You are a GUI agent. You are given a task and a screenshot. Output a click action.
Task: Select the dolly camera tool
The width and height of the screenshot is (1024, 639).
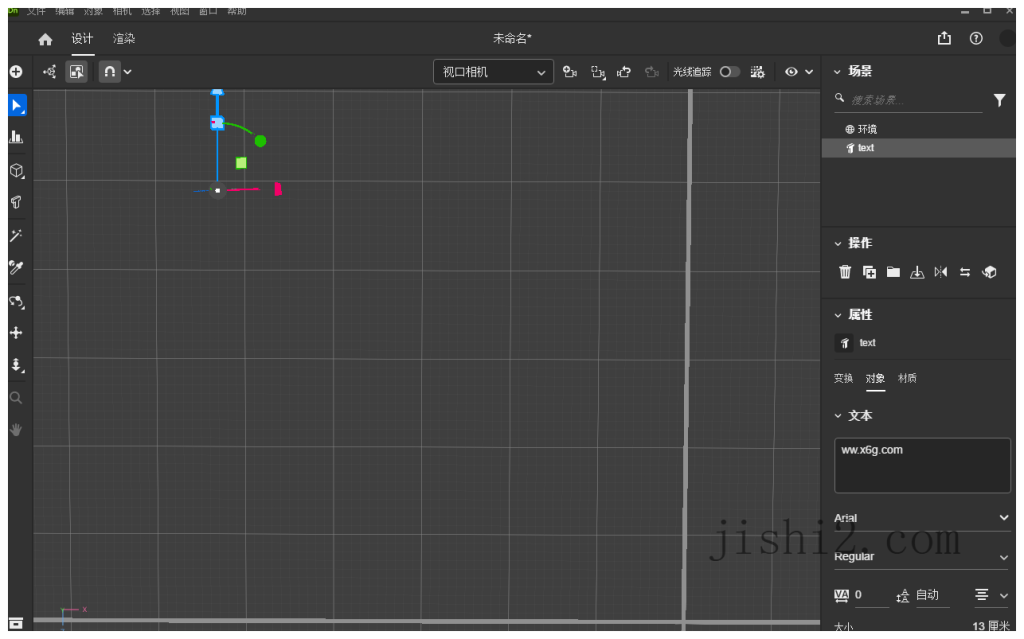[17, 365]
